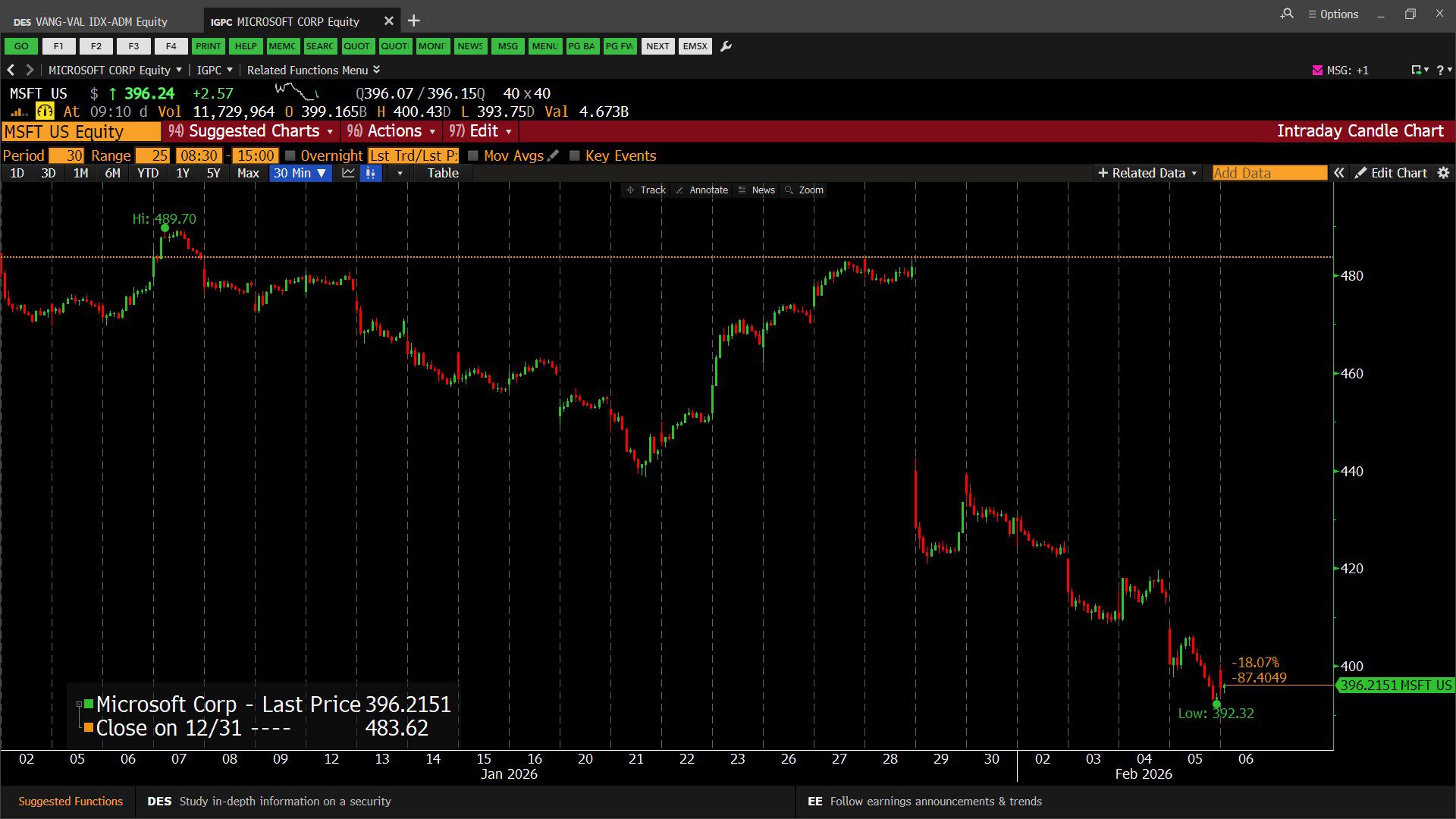Click the Microsoft Corp green legend marker
The height and width of the screenshot is (819, 1456).
point(89,704)
